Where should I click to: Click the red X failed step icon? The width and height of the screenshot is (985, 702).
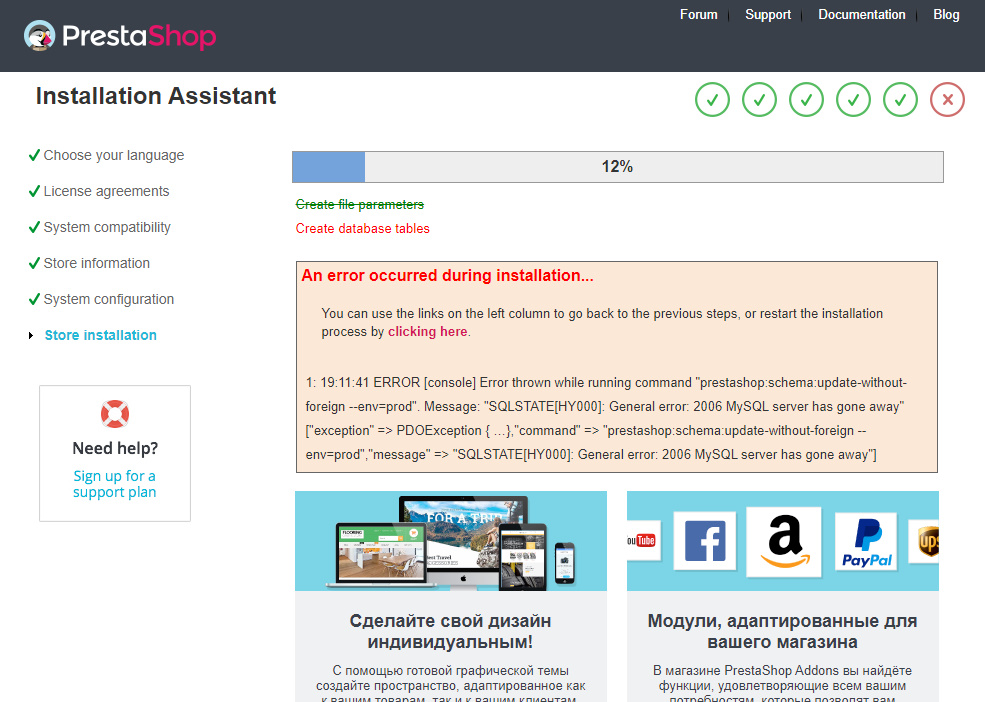(x=947, y=100)
